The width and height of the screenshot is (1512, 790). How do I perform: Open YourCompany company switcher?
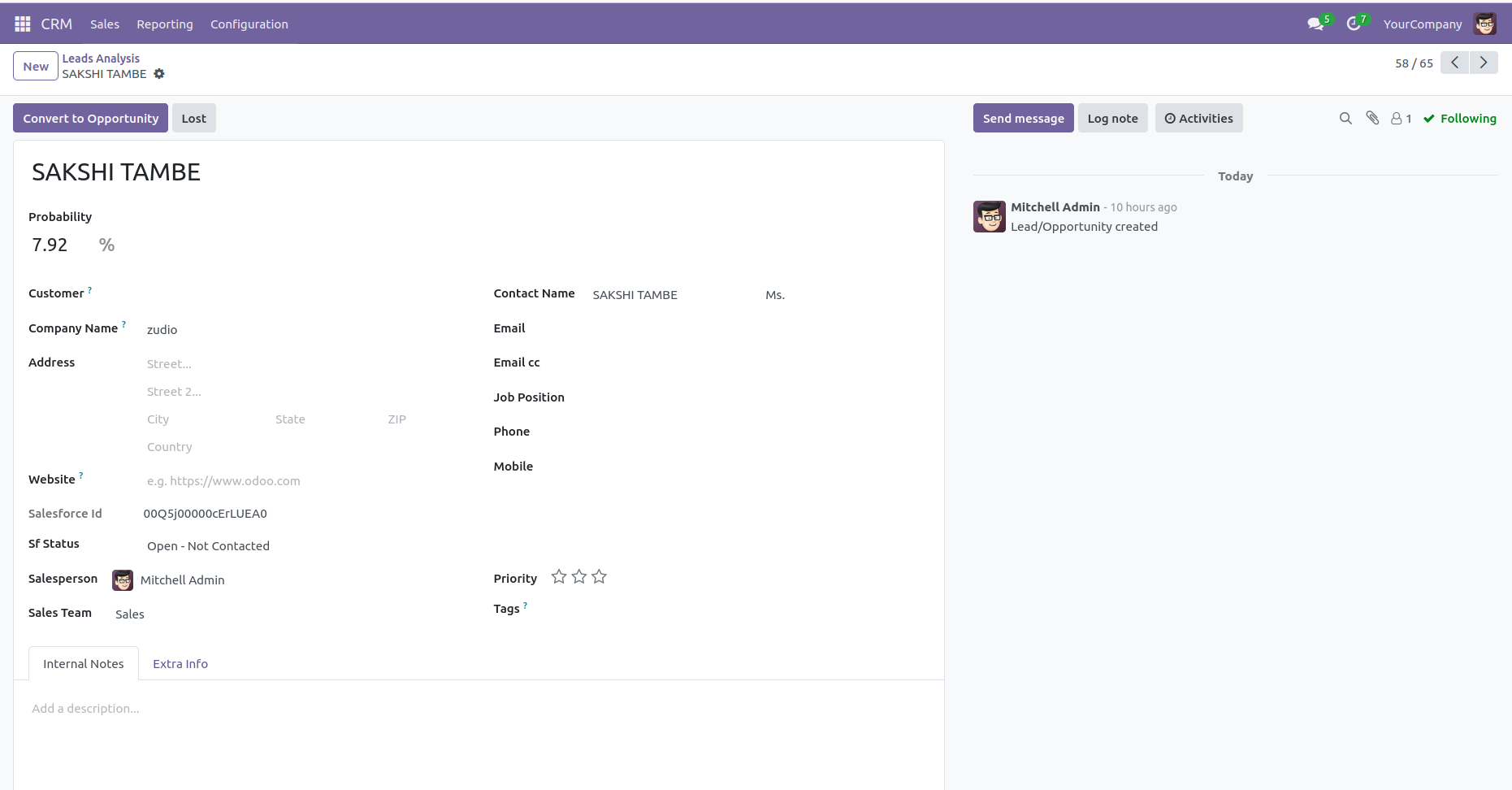(1423, 24)
